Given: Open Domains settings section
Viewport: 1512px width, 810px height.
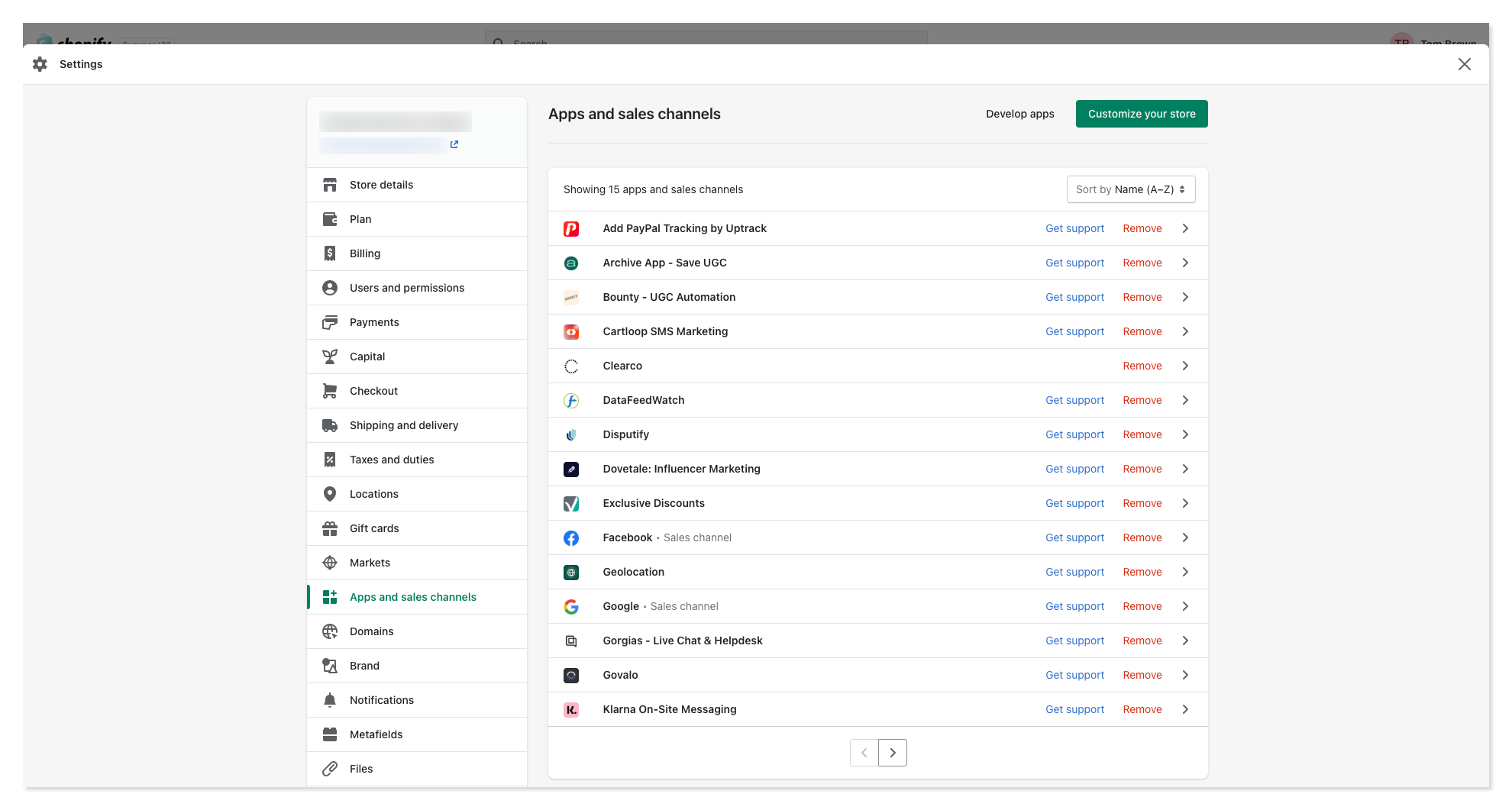Looking at the screenshot, I should [x=417, y=631].
